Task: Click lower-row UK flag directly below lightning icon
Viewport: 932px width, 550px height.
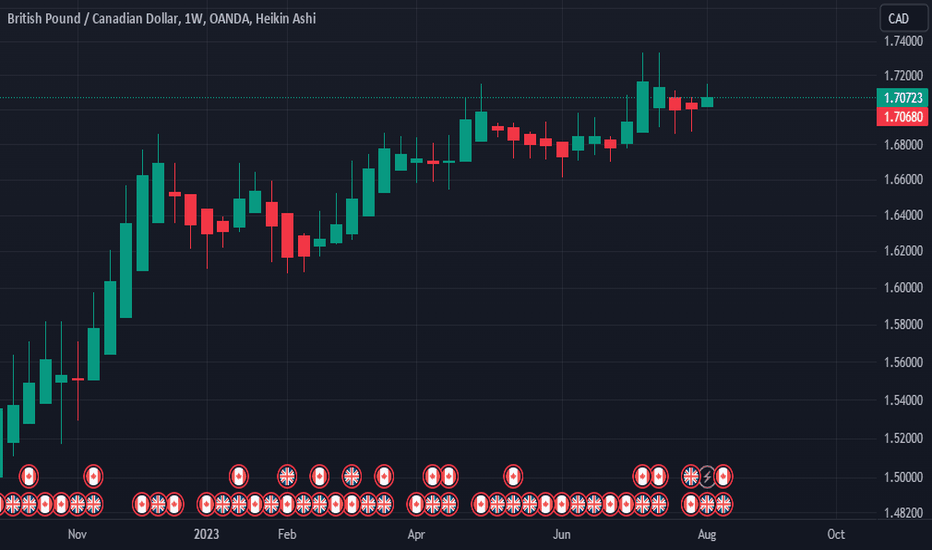Action: (x=707, y=504)
